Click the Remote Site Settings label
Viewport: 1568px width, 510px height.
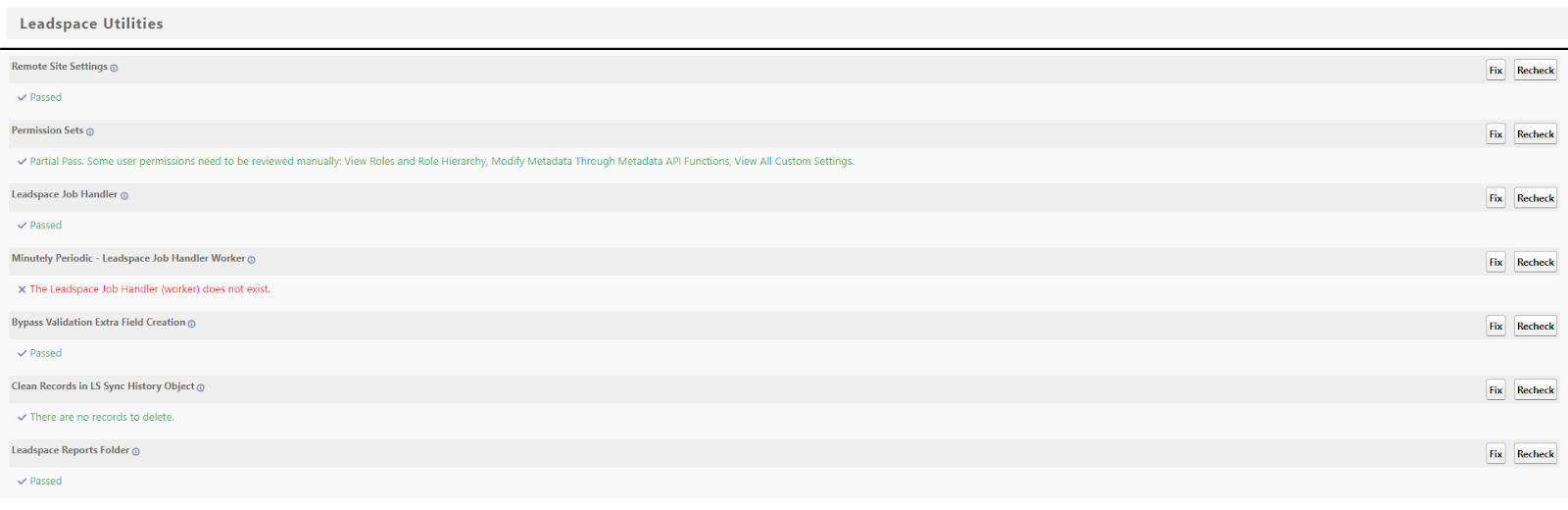coord(60,67)
